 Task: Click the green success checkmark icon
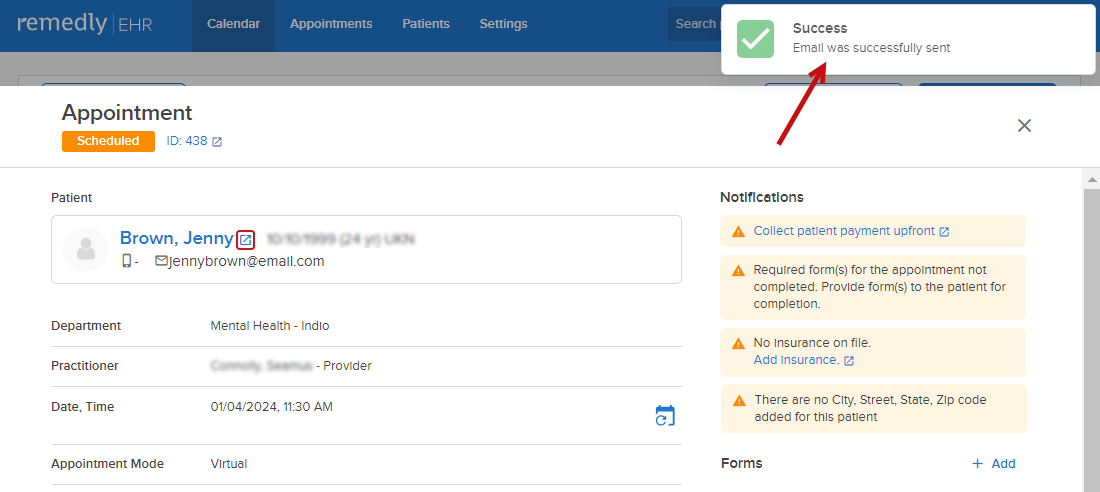[756, 39]
